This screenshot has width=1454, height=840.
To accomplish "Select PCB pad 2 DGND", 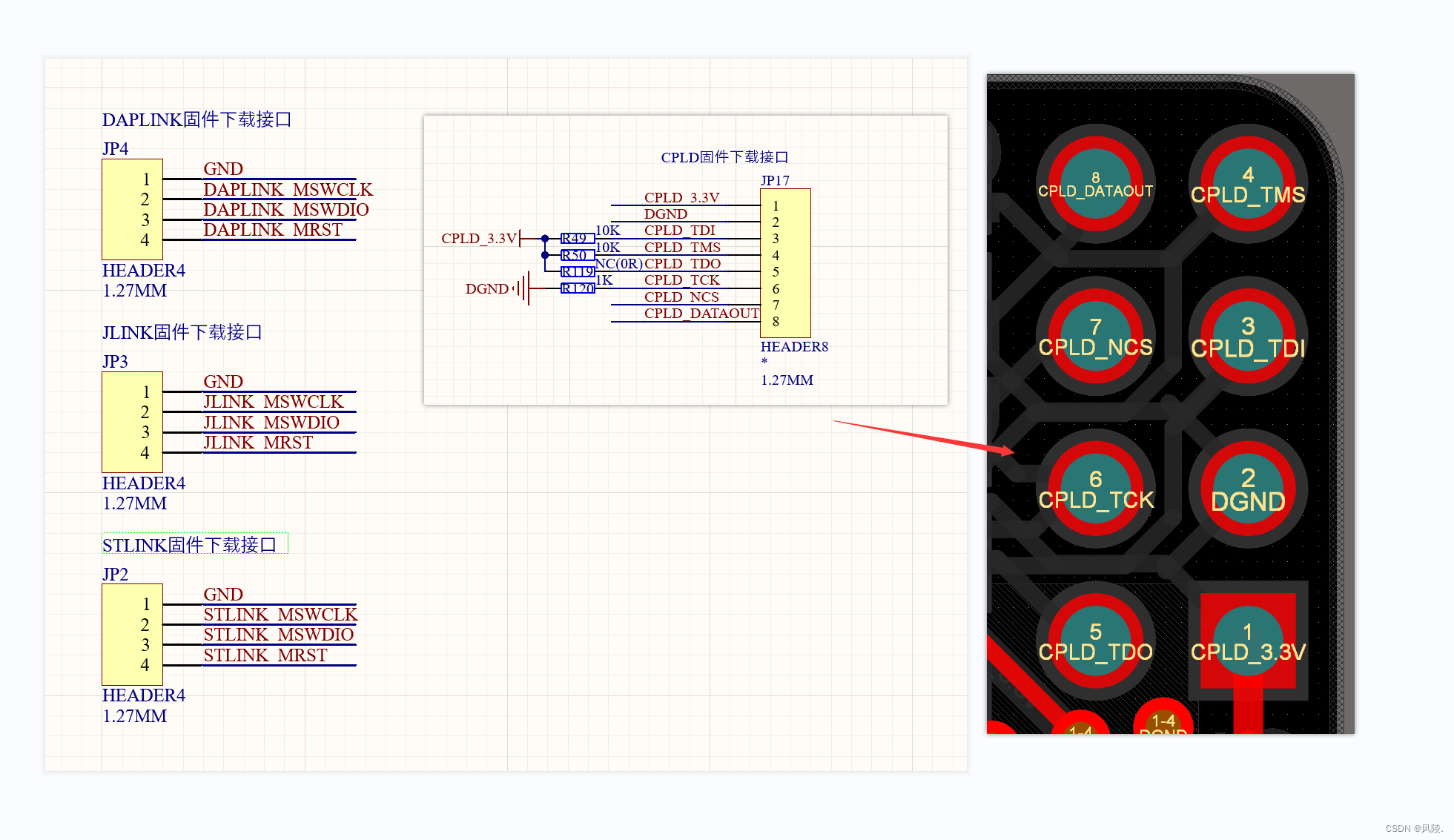I will pyautogui.click(x=1248, y=489).
